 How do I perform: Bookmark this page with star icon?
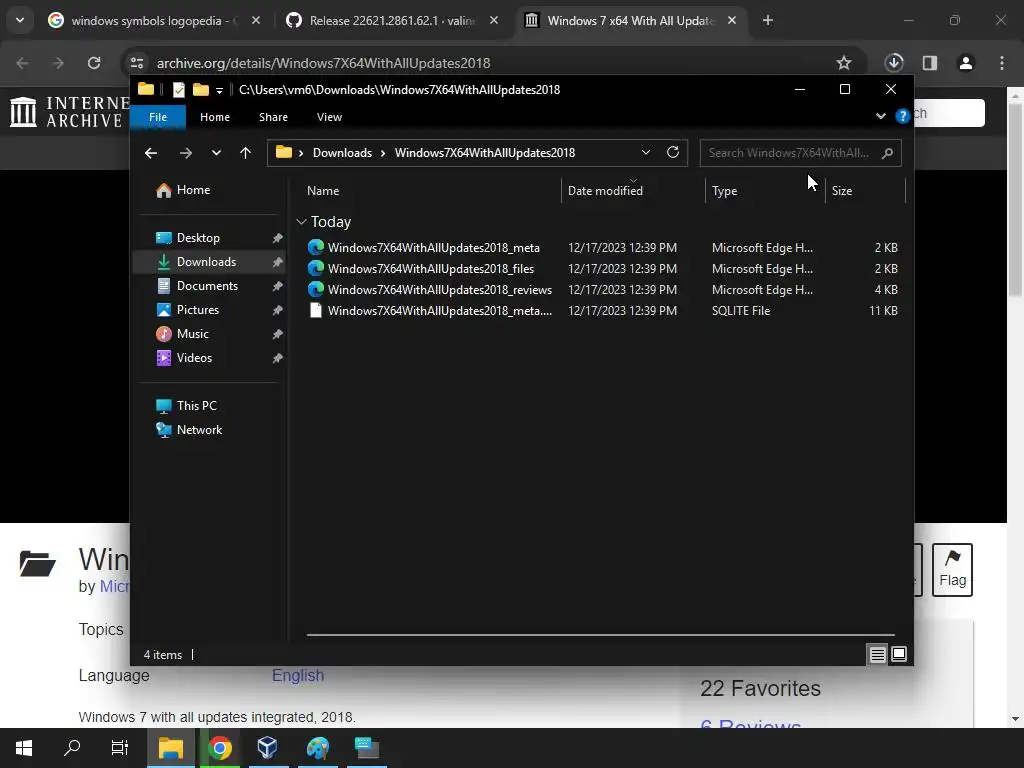tap(844, 63)
